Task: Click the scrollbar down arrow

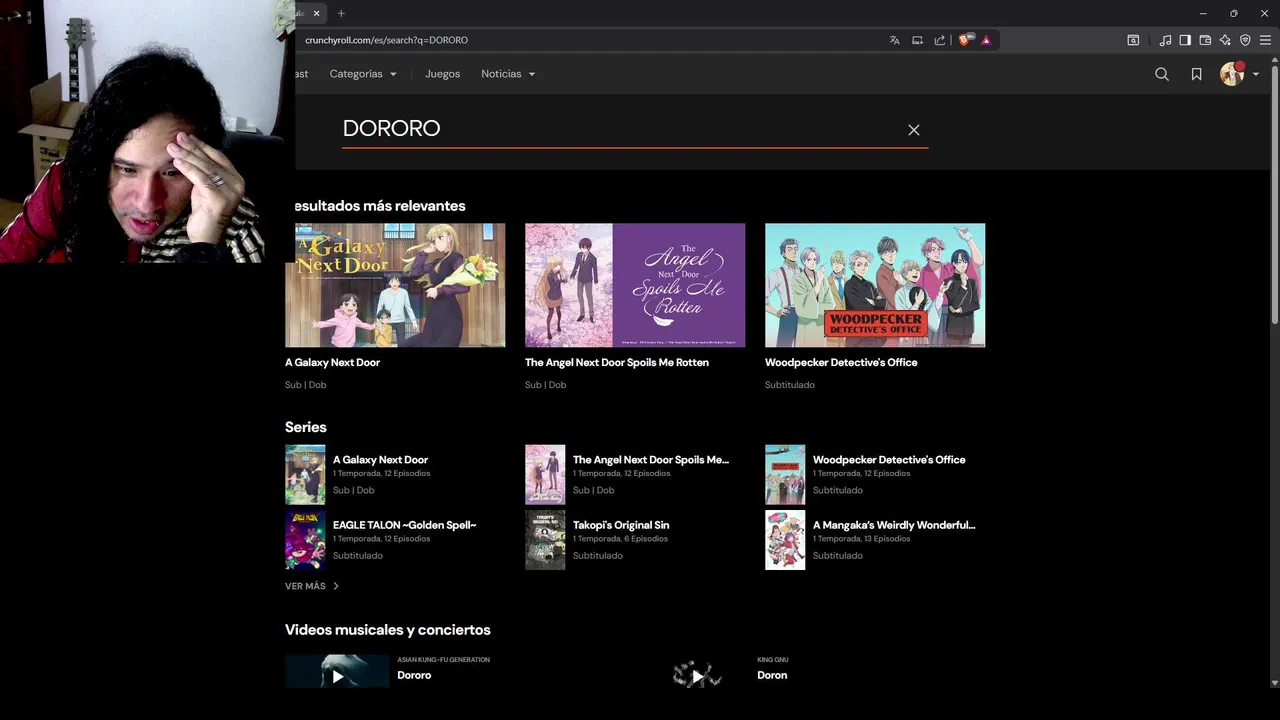Action: (x=1274, y=683)
